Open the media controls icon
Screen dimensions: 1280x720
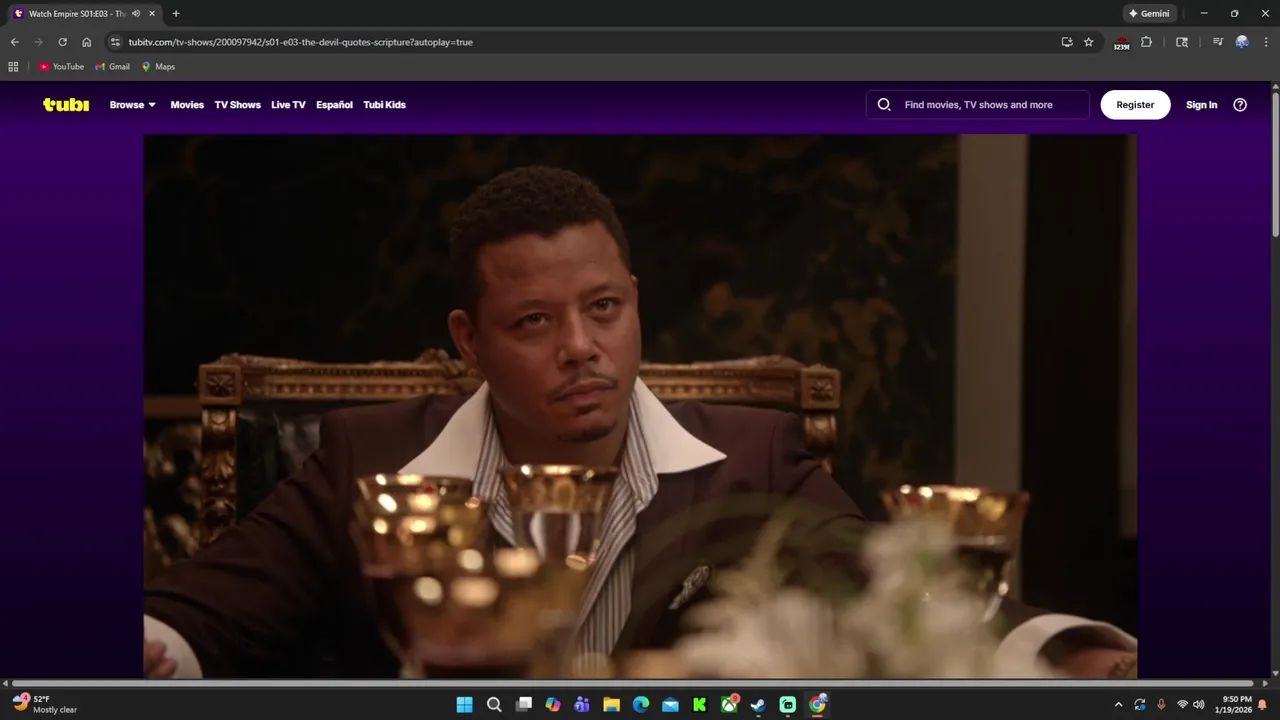click(1218, 42)
